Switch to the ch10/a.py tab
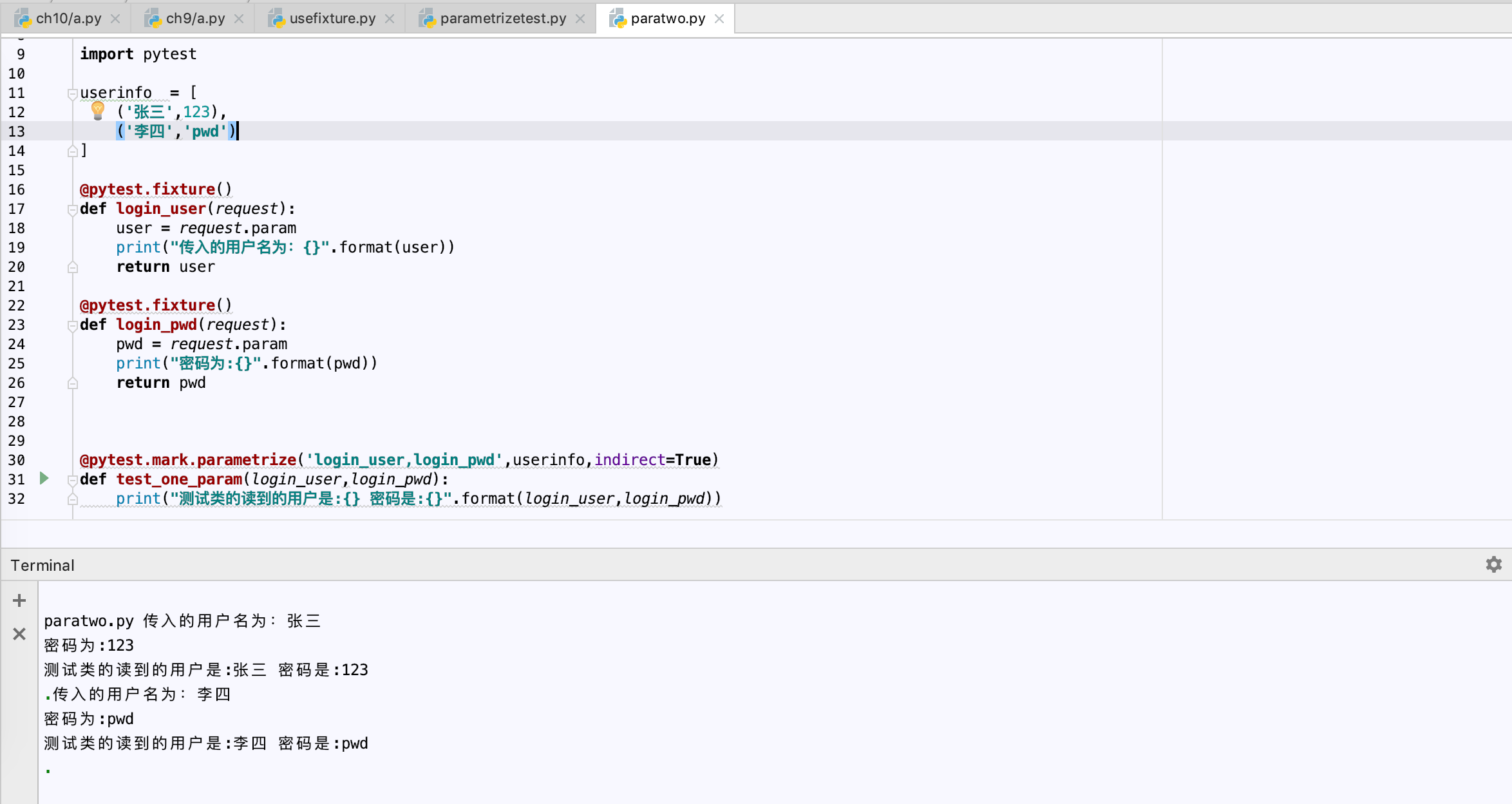Screen dimensions: 1512x804 (x=68, y=19)
